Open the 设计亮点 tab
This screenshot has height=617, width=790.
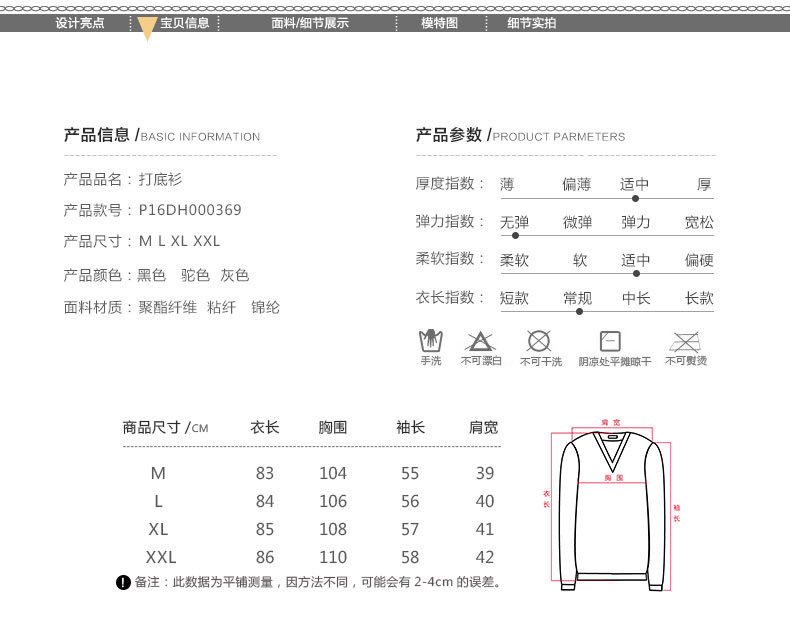point(80,23)
